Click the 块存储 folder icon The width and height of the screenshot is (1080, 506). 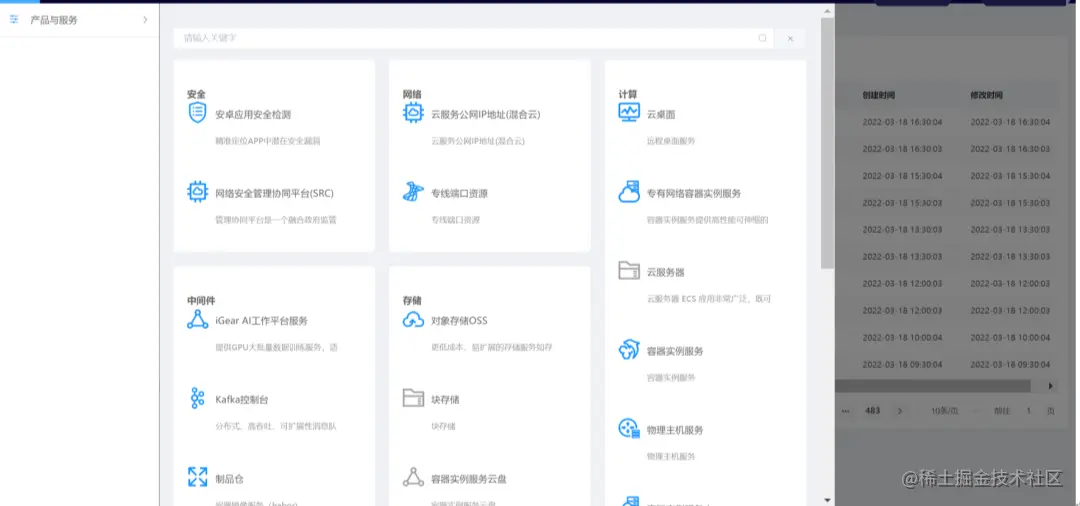pyautogui.click(x=413, y=398)
